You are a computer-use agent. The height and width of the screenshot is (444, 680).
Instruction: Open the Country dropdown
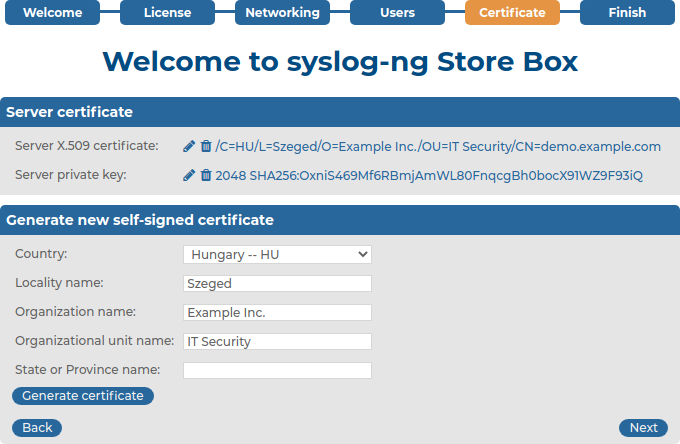click(277, 255)
